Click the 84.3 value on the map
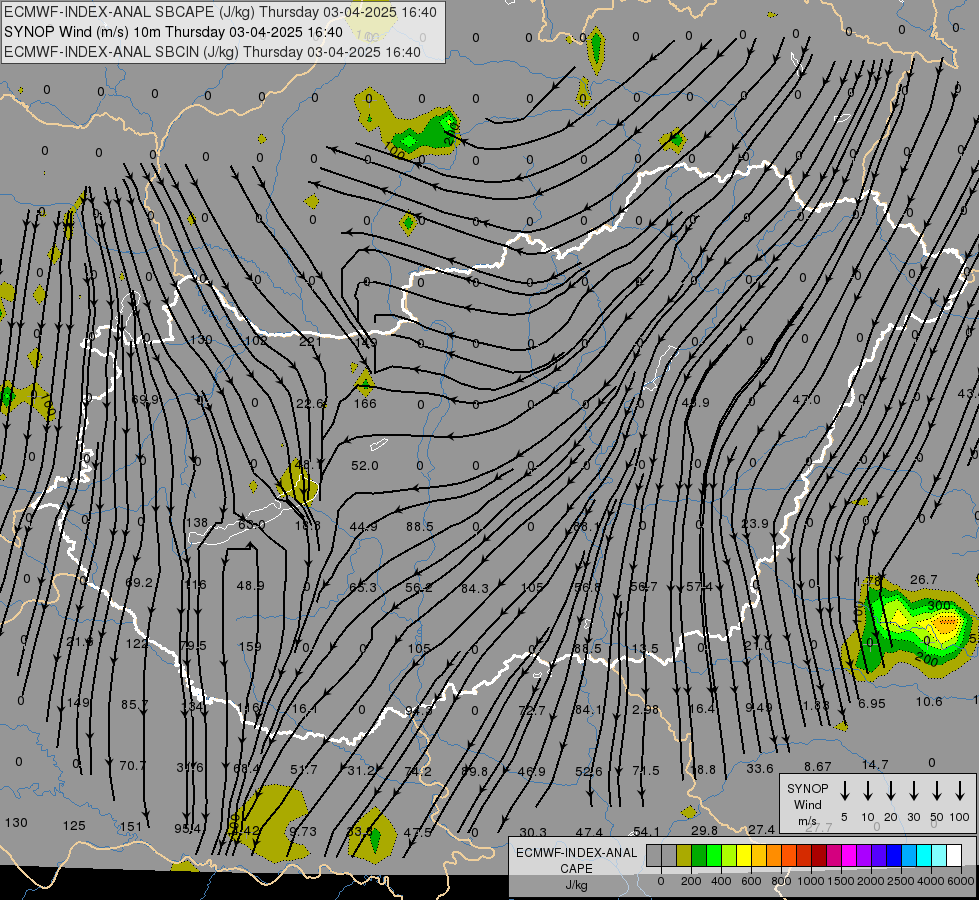 tap(475, 588)
